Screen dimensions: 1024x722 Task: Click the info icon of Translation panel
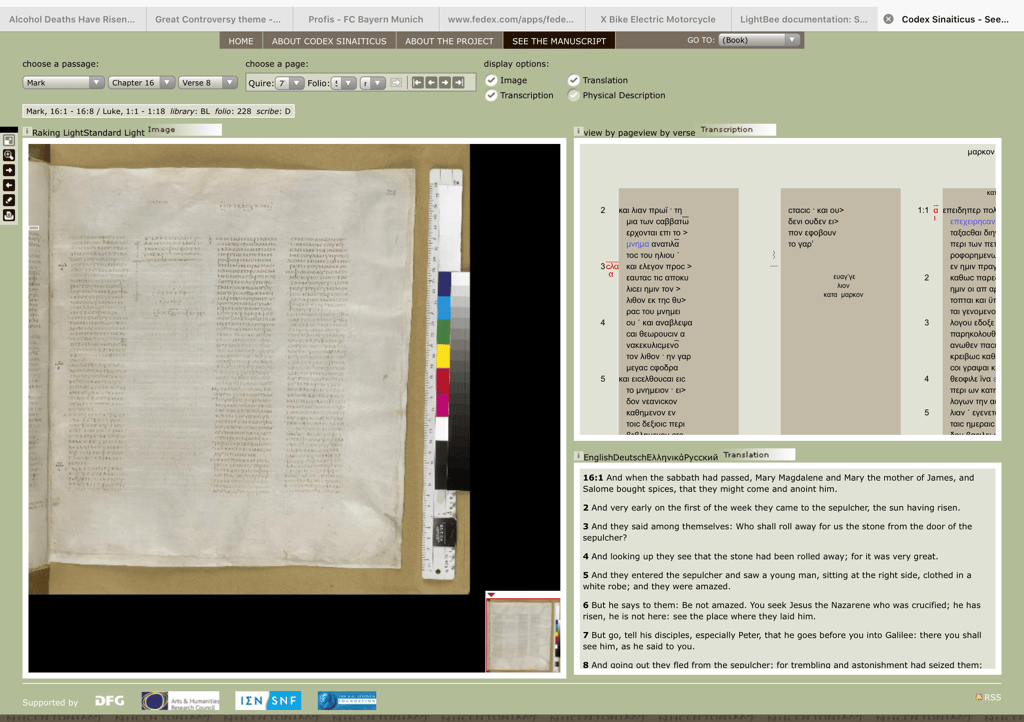[x=579, y=456]
